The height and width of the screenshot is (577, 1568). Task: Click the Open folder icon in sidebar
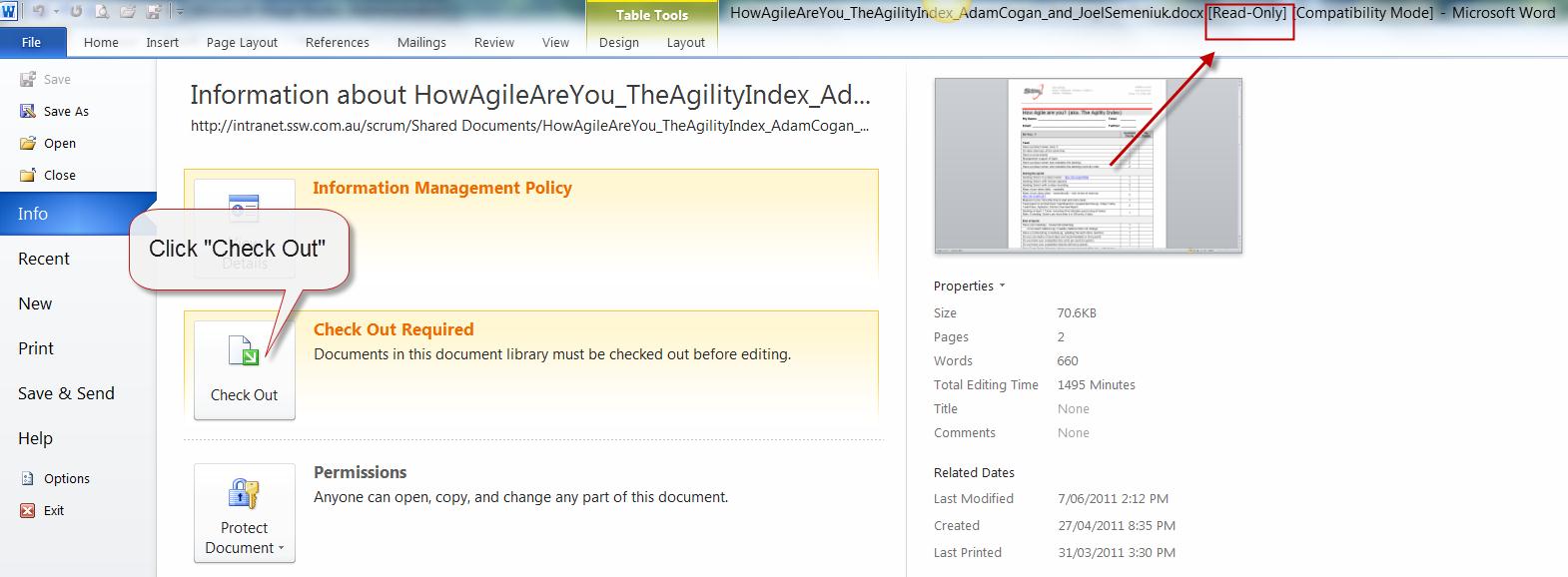tap(28, 144)
